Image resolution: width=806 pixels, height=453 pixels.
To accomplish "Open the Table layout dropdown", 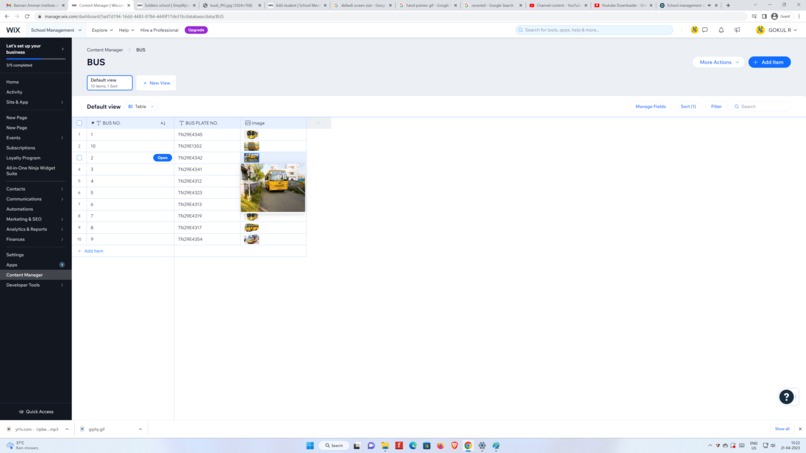I will pyautogui.click(x=141, y=106).
